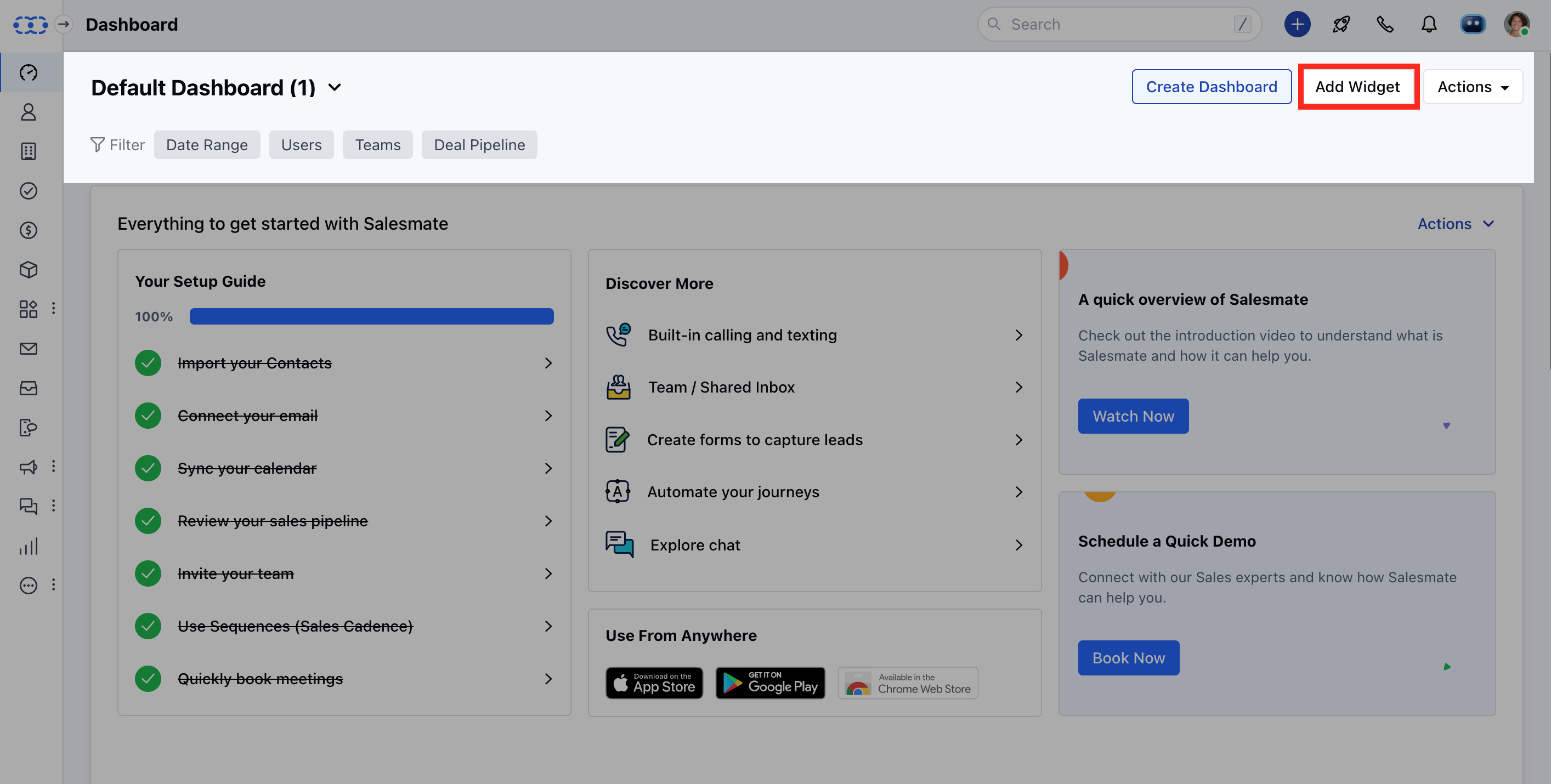Open Campaigns megaphone icon in sidebar
This screenshot has width=1551, height=784.
tap(29, 467)
